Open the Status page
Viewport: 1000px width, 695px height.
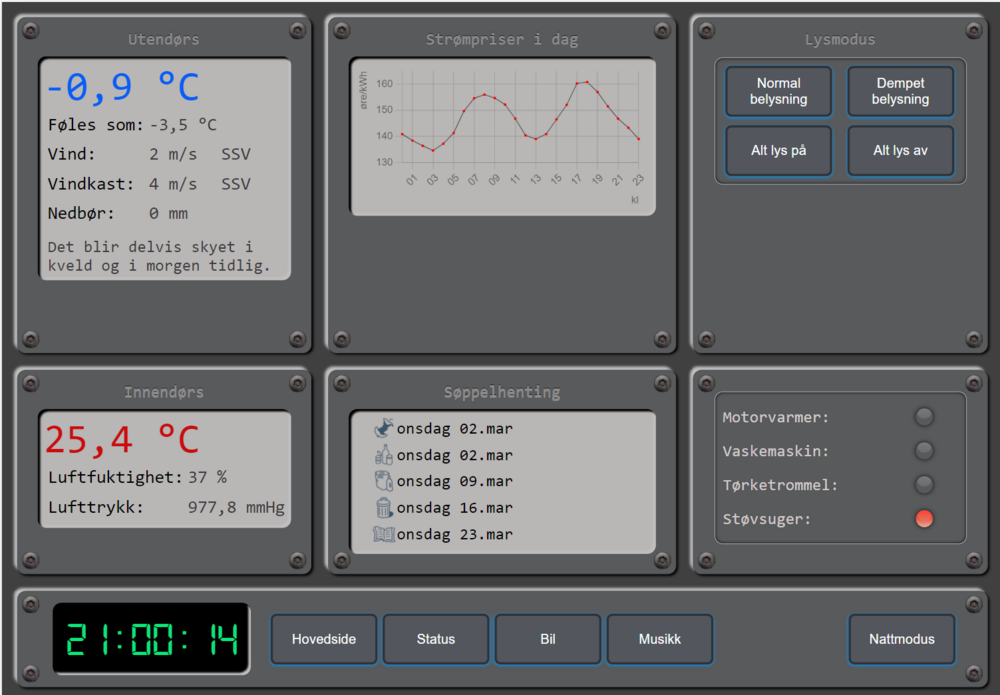[x=436, y=639]
